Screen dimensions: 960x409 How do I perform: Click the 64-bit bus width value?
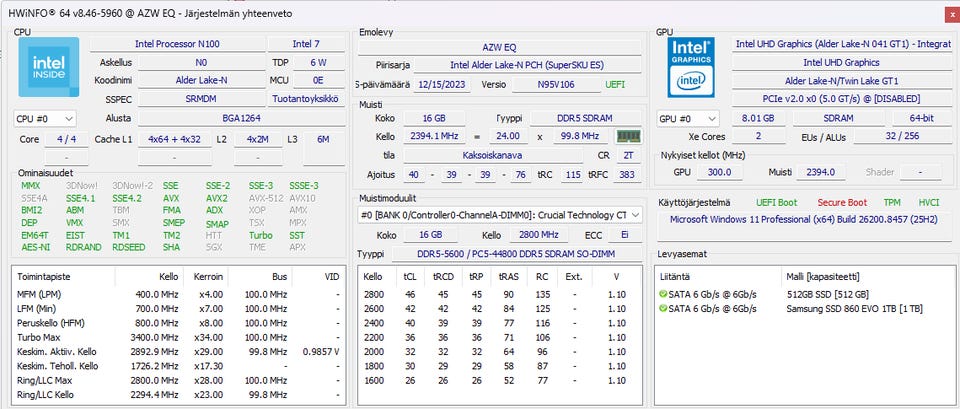pyautogui.click(x=921, y=118)
